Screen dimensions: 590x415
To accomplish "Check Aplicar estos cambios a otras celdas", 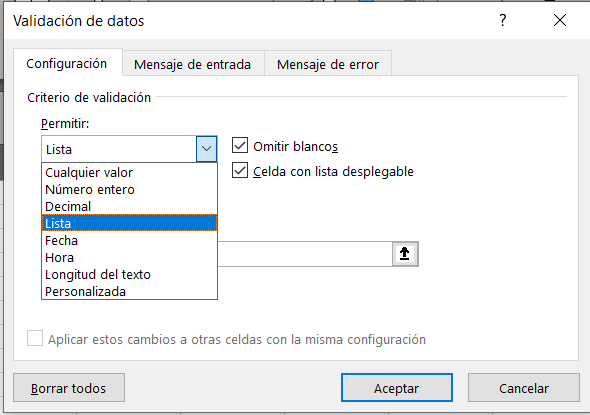I will [x=35, y=338].
